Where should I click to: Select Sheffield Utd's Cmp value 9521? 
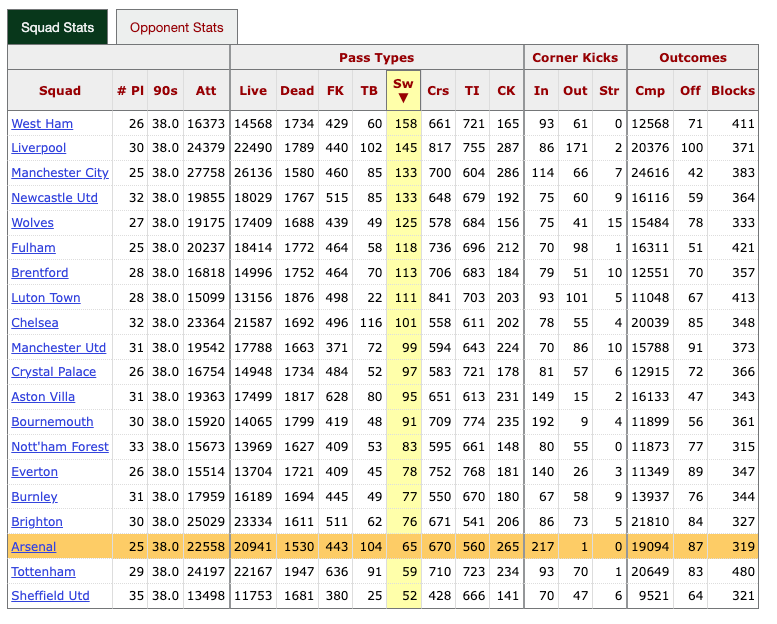[x=654, y=596]
